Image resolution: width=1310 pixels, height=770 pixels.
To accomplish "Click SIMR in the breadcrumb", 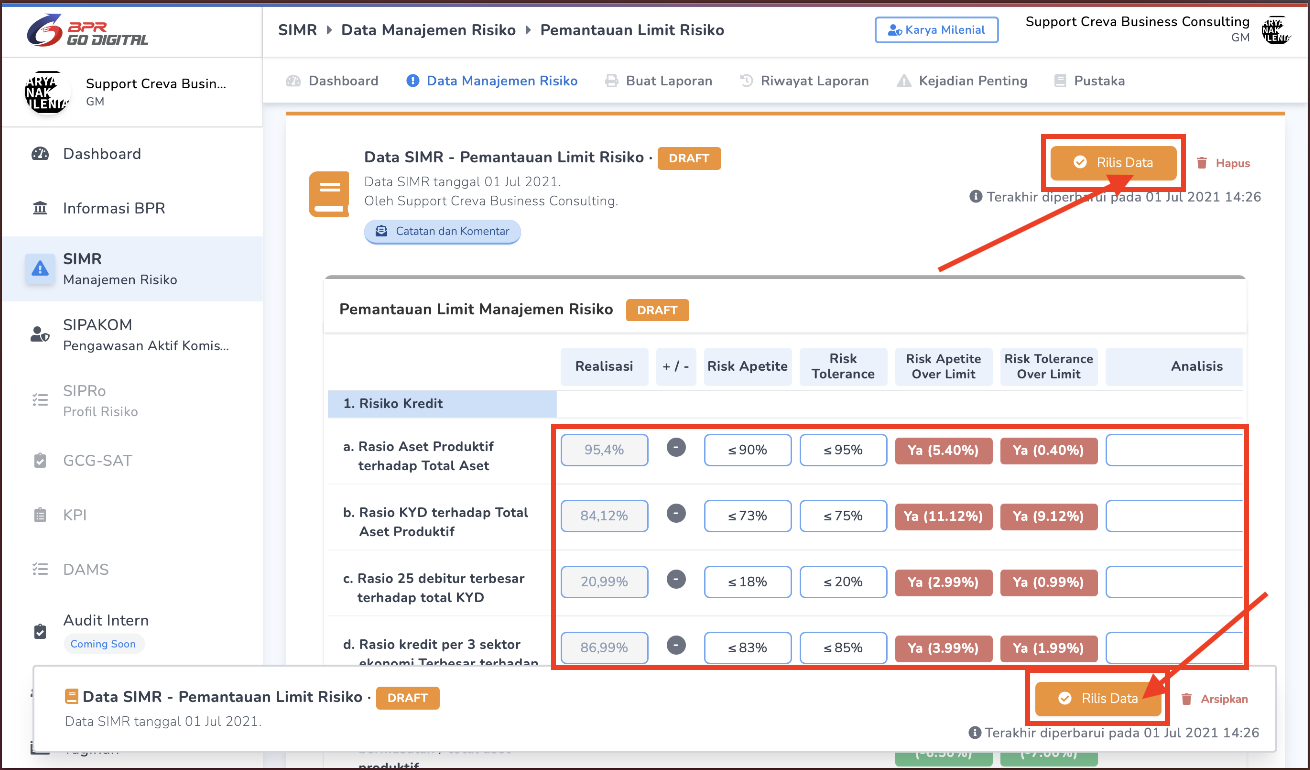I will [297, 30].
